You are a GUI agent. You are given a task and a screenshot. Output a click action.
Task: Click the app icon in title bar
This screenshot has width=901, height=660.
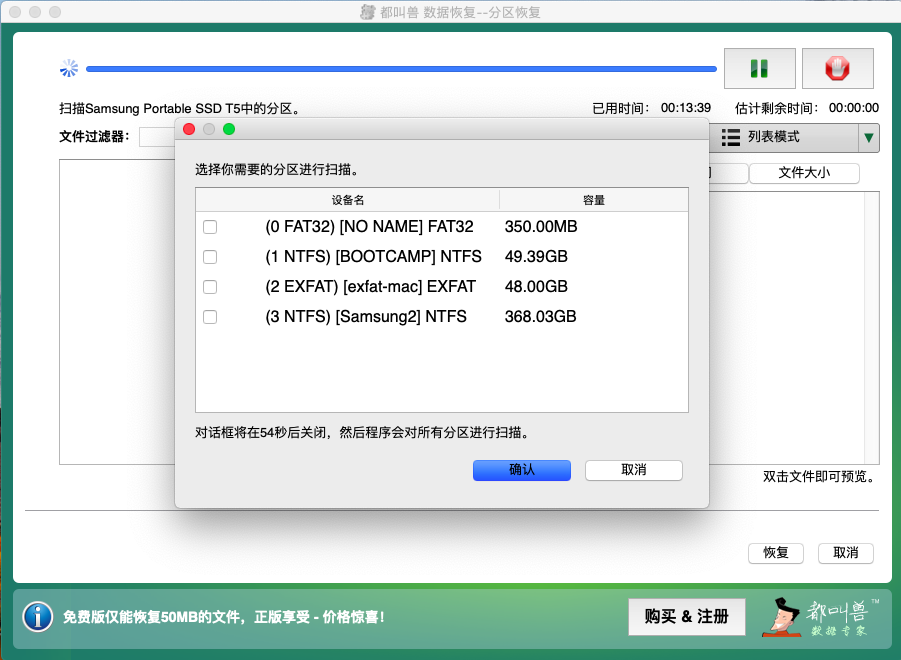coord(368,12)
